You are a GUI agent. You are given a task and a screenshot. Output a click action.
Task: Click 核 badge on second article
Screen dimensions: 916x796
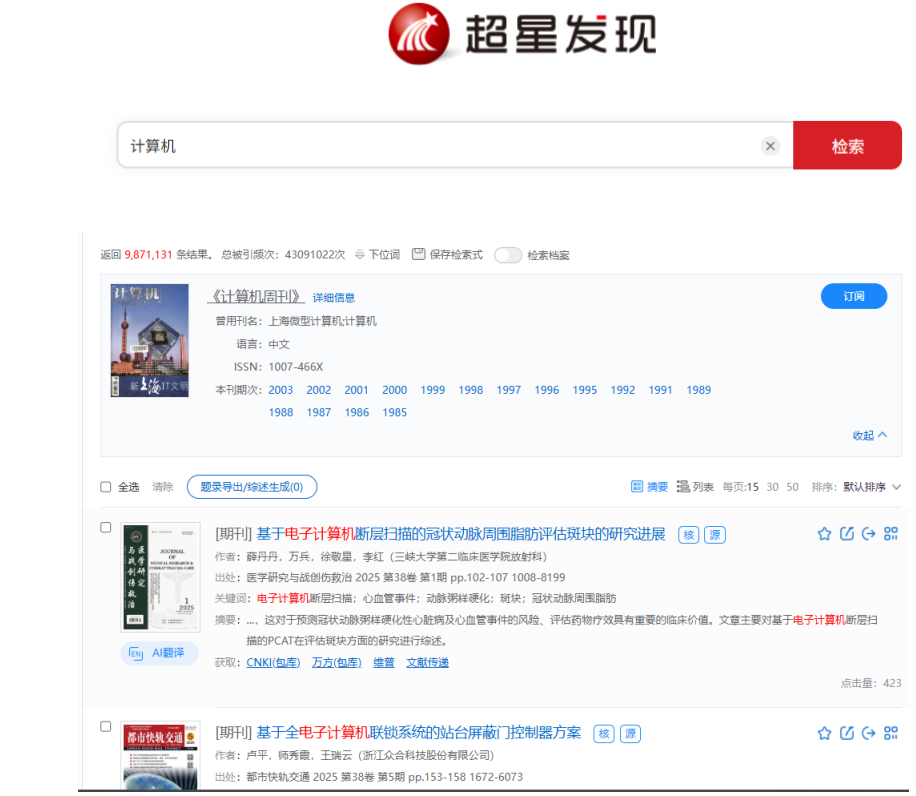click(x=604, y=734)
